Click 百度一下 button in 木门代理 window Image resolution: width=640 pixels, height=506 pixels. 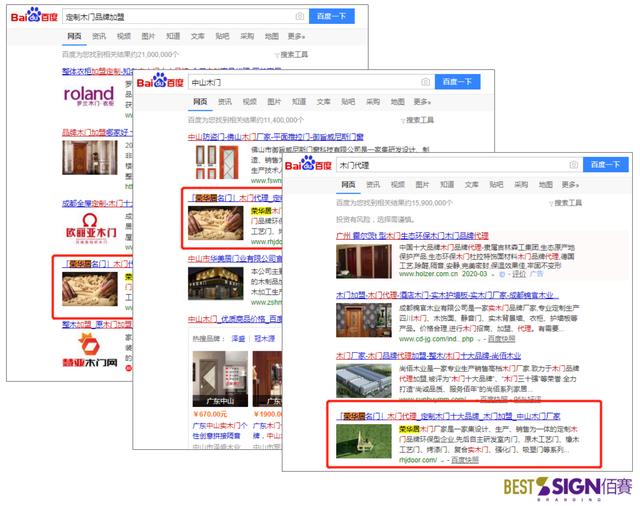tap(606, 164)
